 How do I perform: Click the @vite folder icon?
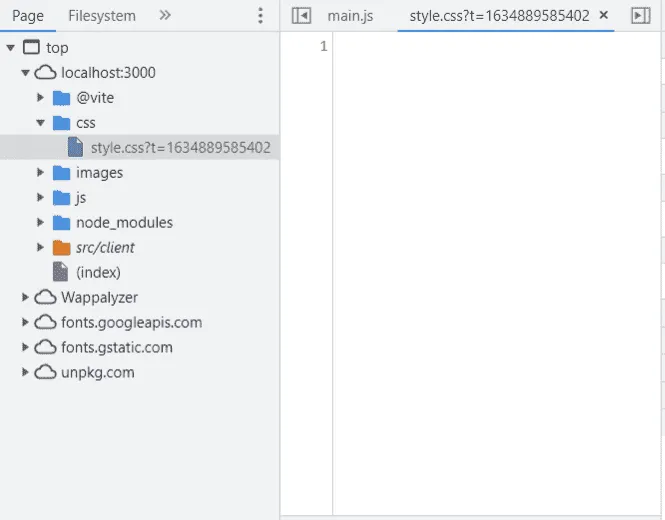pos(61,98)
